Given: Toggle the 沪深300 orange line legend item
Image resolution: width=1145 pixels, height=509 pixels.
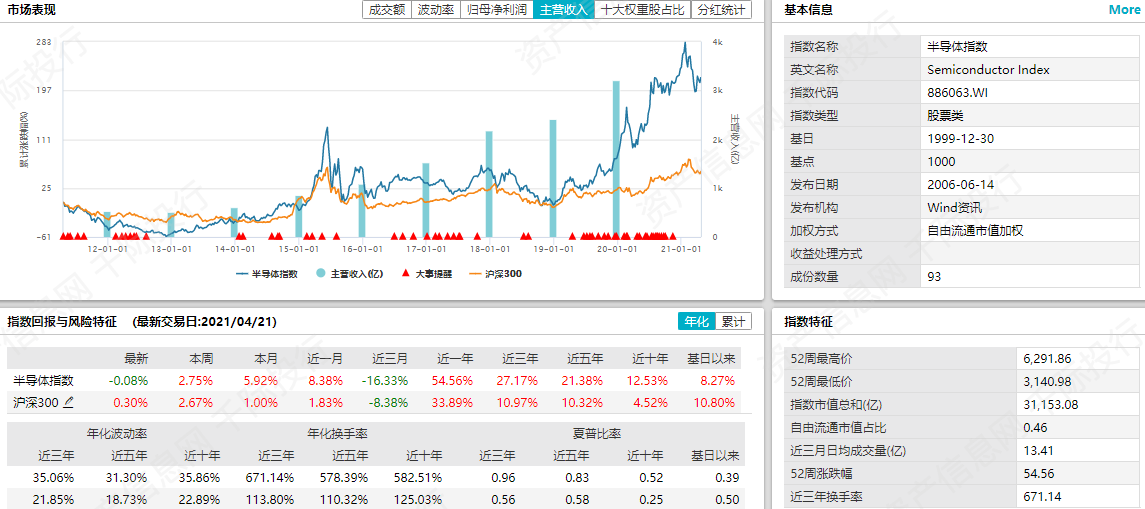Looking at the screenshot, I should pyautogui.click(x=495, y=274).
